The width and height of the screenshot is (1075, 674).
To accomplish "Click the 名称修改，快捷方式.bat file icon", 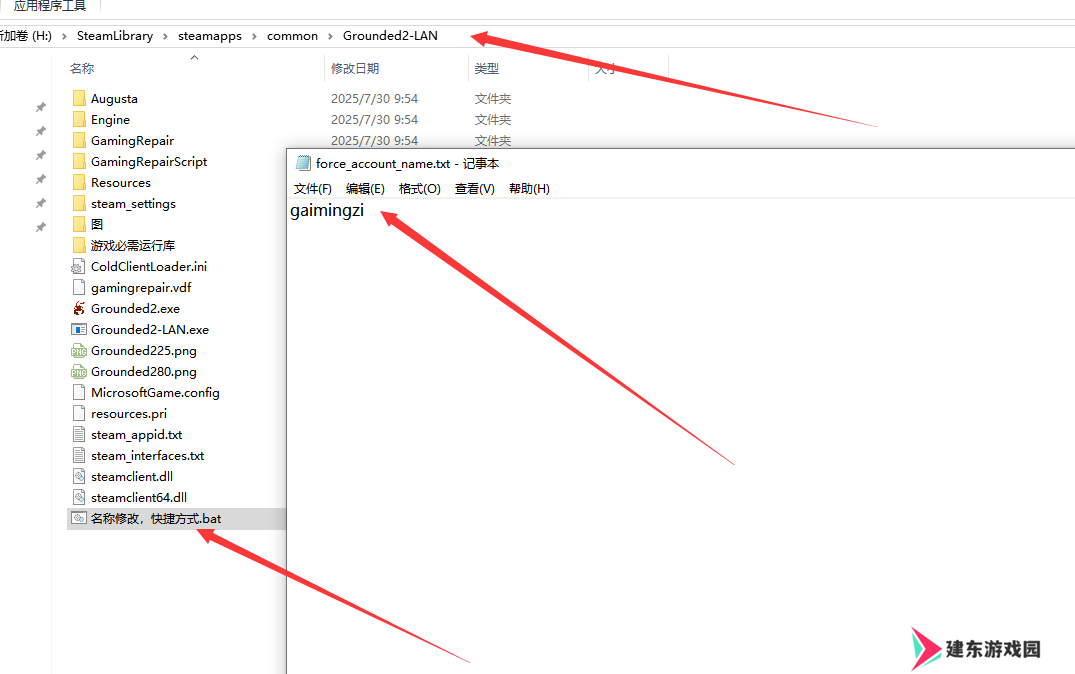I will point(79,518).
